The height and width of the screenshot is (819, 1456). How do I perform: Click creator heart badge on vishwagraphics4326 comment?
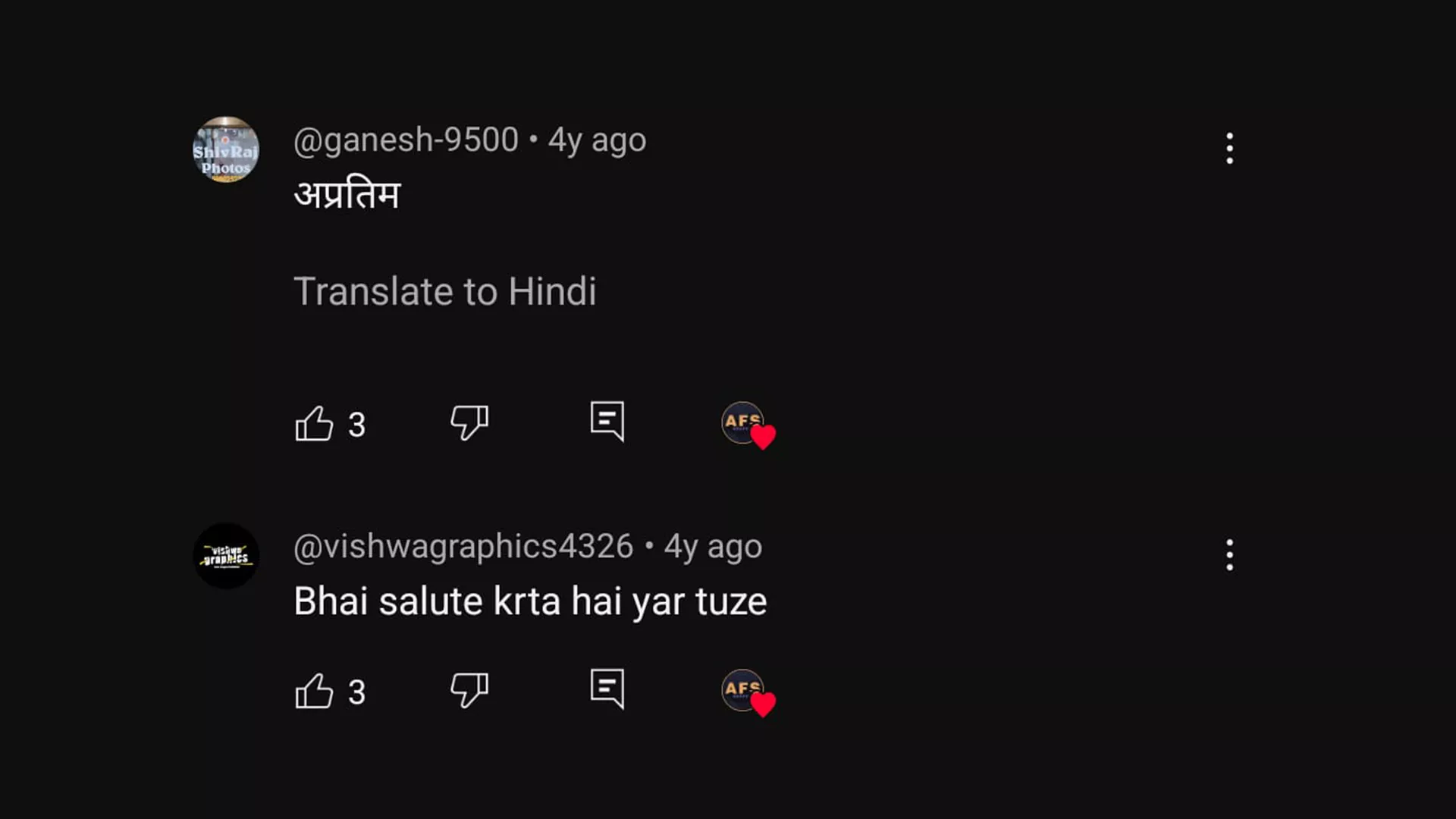pos(748,692)
